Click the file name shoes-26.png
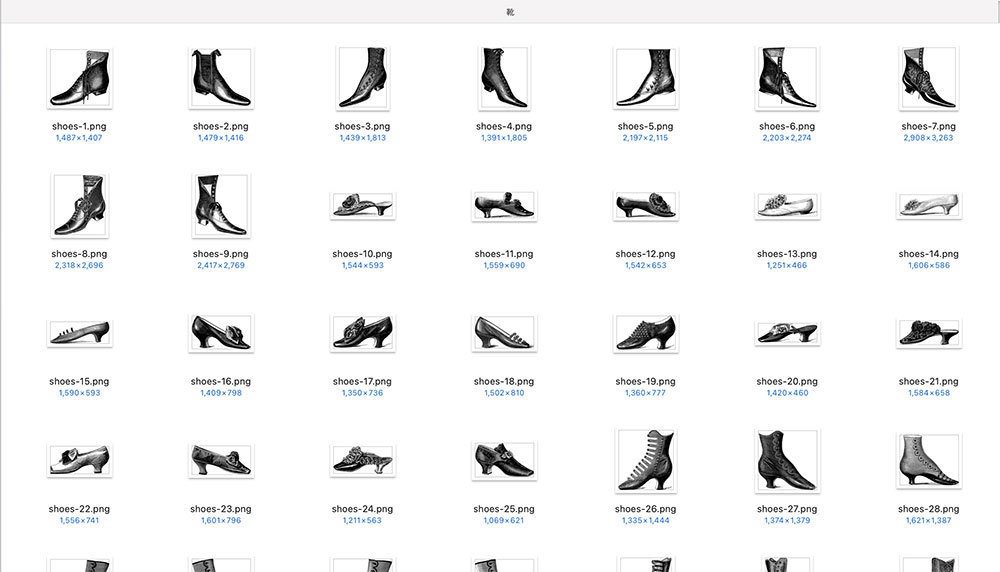The height and width of the screenshot is (572, 1000). tap(645, 509)
